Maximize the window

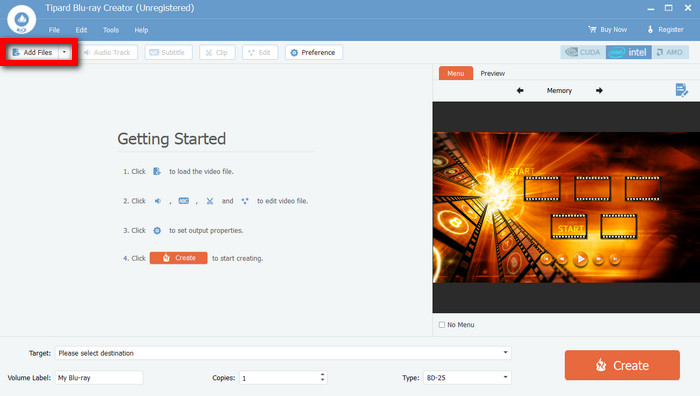(x=669, y=8)
